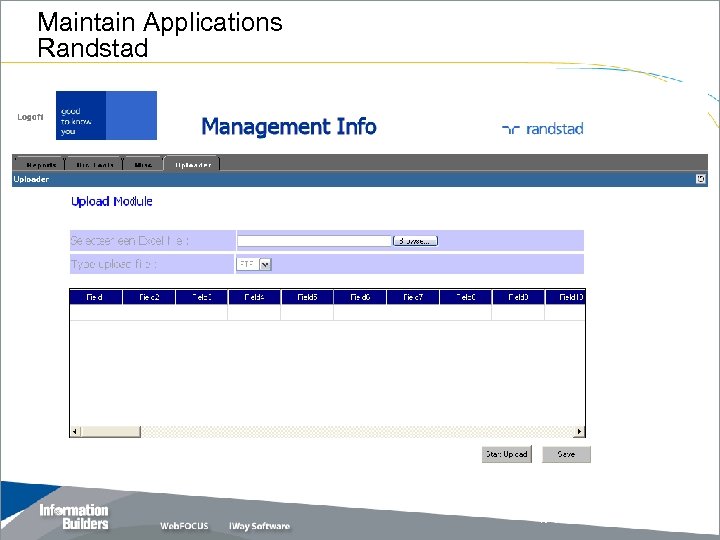Open the tab between Reports and Misc
The height and width of the screenshot is (540, 720).
pos(95,164)
